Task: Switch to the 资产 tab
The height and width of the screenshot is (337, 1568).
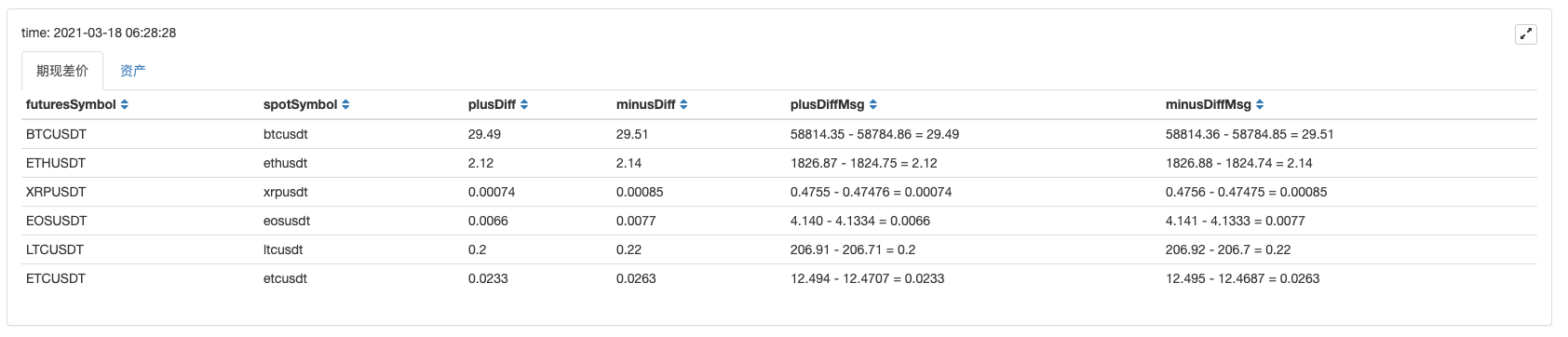Action: pyautogui.click(x=132, y=71)
